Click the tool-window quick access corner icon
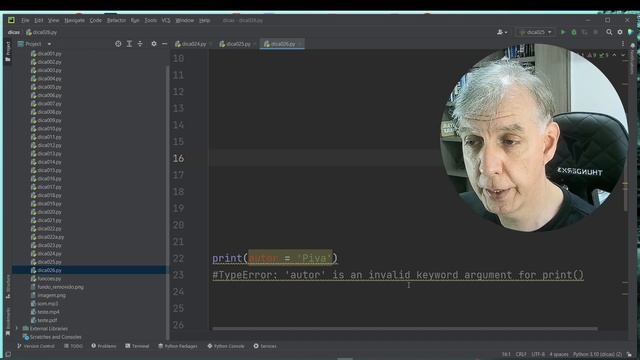The width and height of the screenshot is (640, 360). [8, 354]
